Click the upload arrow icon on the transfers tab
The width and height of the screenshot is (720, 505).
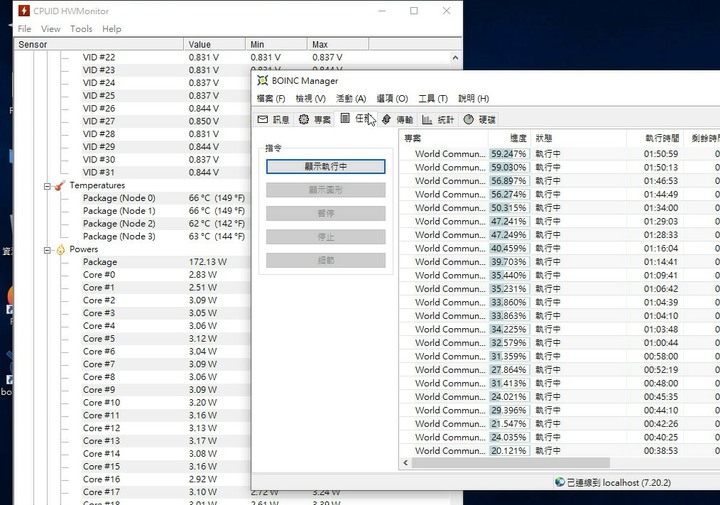[386, 119]
